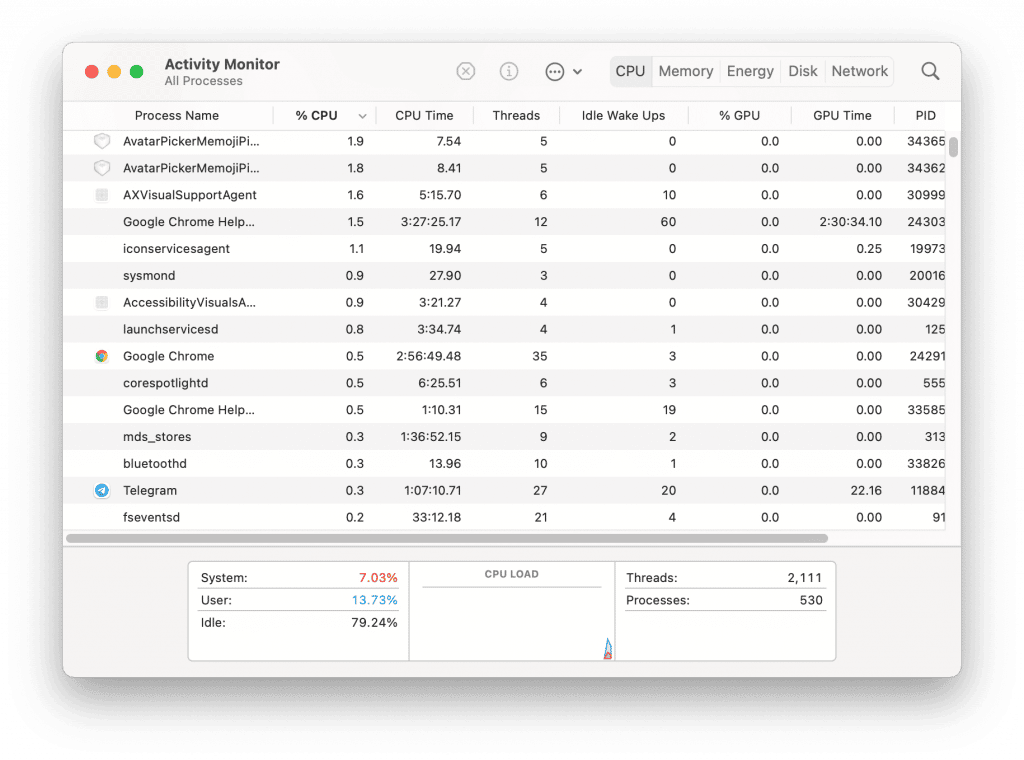Sort by the Process Name column header
Viewport: 1024px width, 760px height.
point(176,116)
